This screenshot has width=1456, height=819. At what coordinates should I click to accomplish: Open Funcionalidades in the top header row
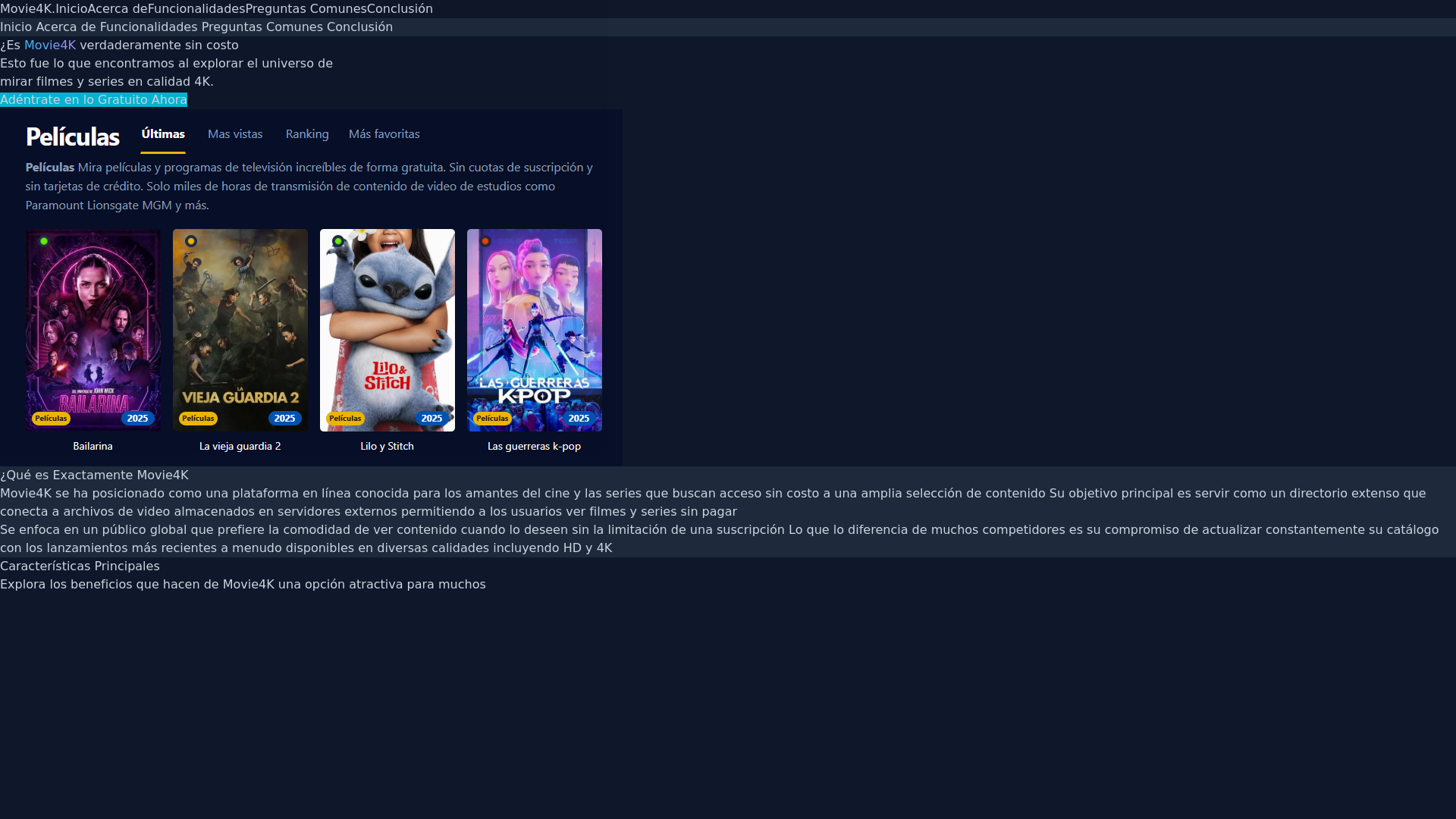[196, 9]
